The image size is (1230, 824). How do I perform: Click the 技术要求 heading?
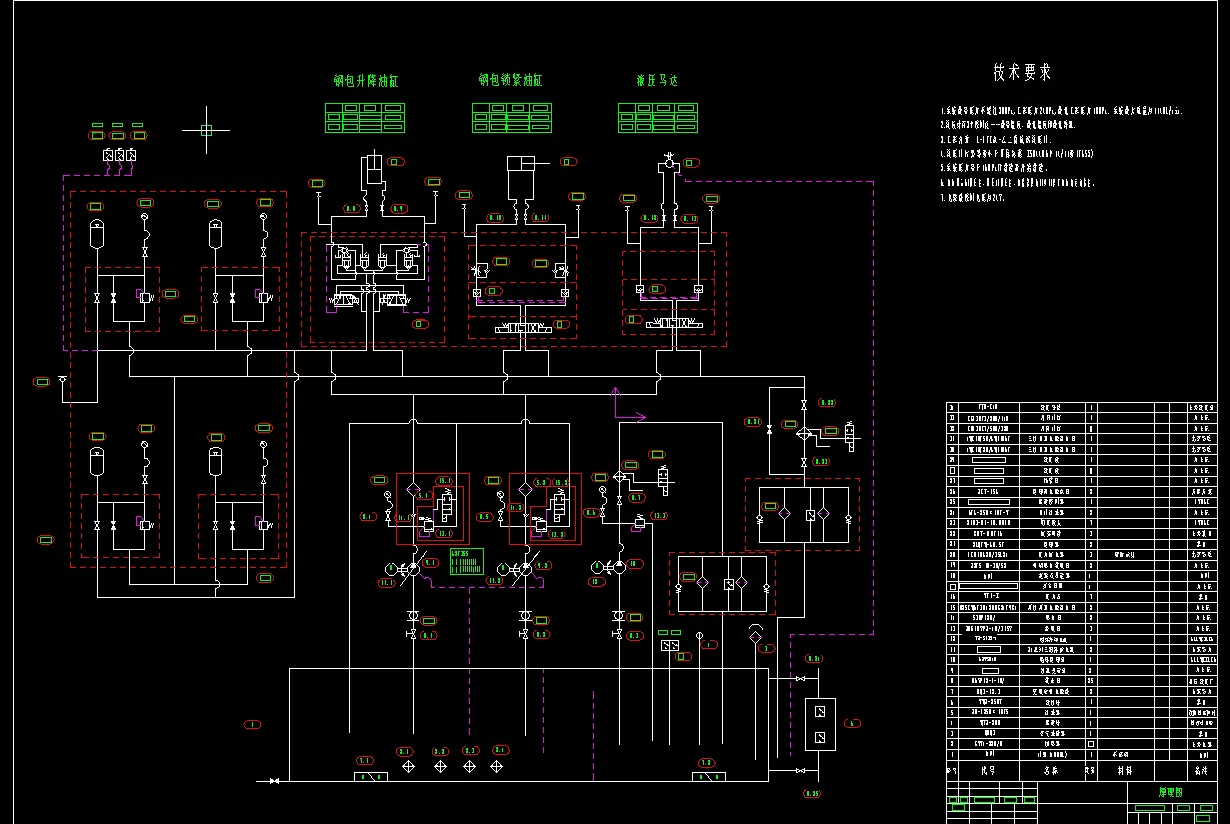1022,72
